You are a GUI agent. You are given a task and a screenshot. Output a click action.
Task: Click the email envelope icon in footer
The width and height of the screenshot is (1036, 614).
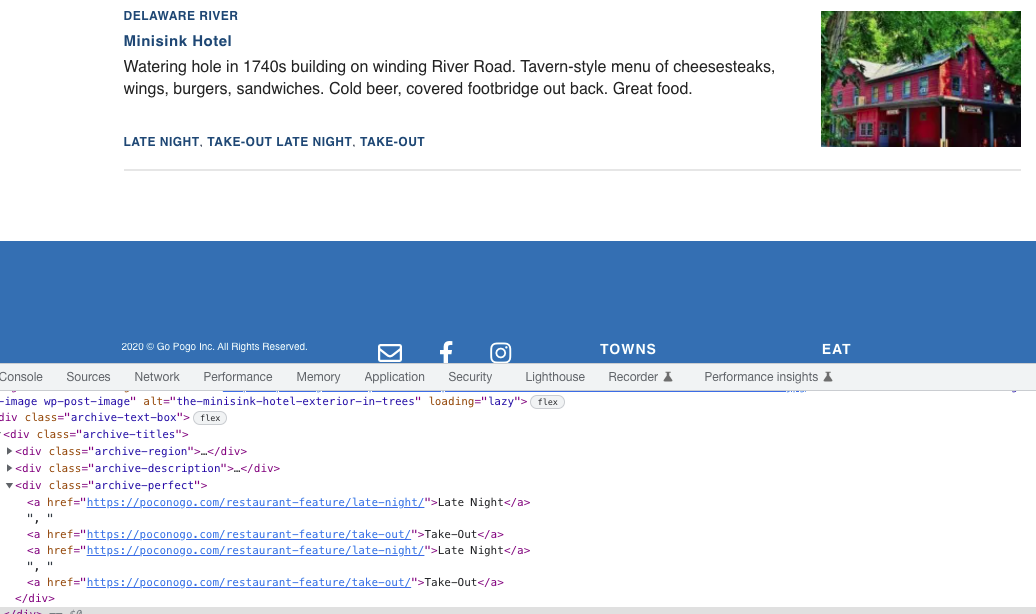pos(390,352)
